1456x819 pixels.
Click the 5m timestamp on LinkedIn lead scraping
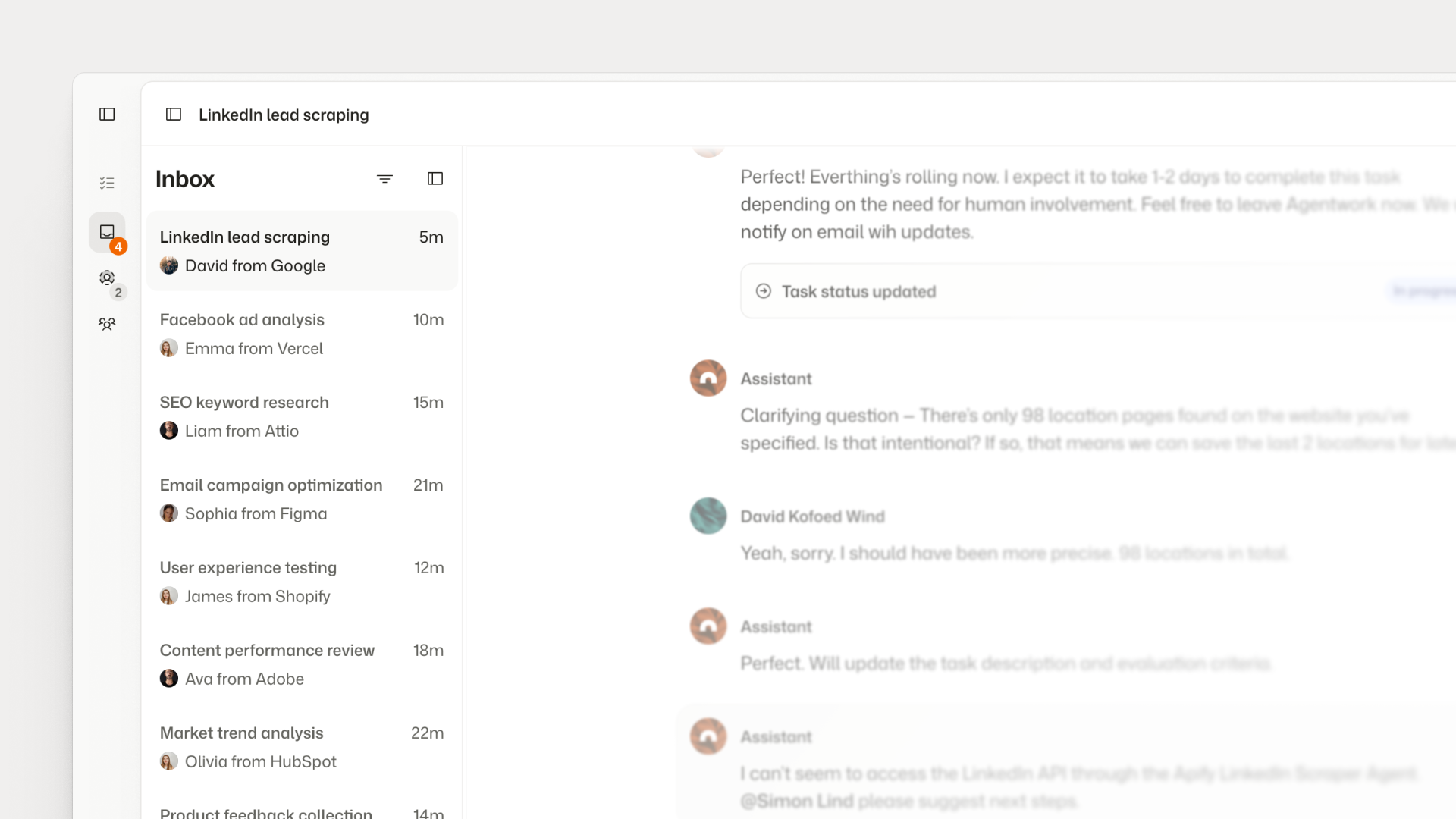431,237
